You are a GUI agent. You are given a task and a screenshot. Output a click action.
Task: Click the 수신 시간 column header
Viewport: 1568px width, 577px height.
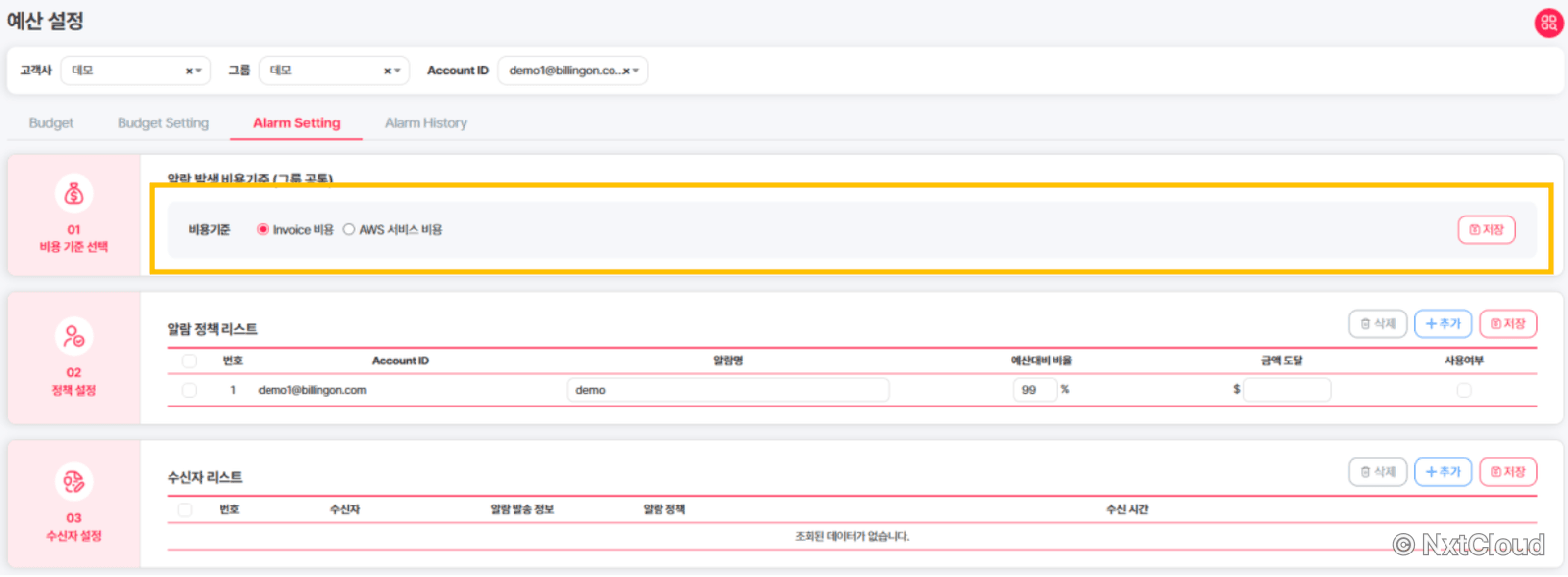click(1127, 509)
